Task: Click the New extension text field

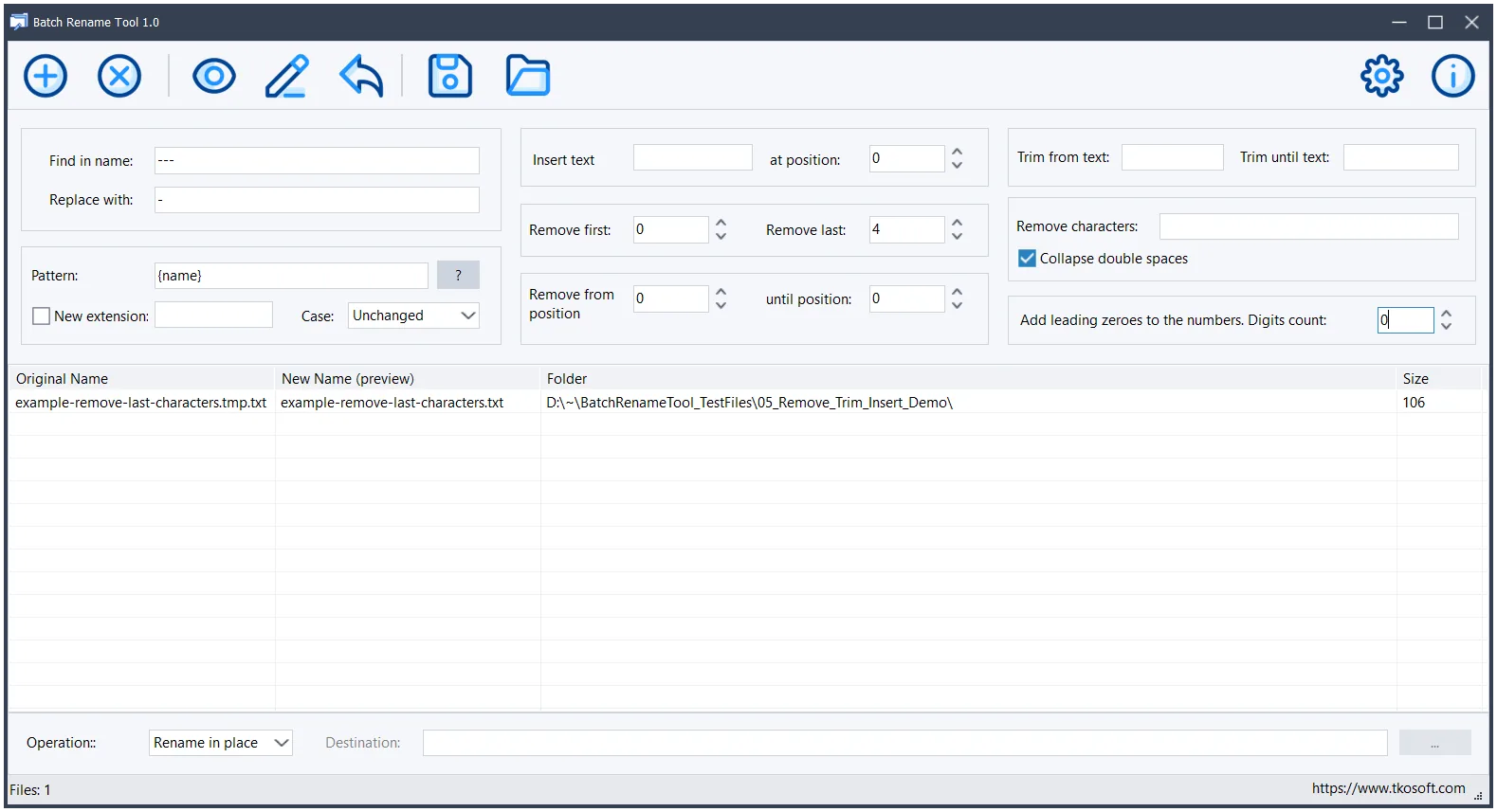Action: point(213,316)
